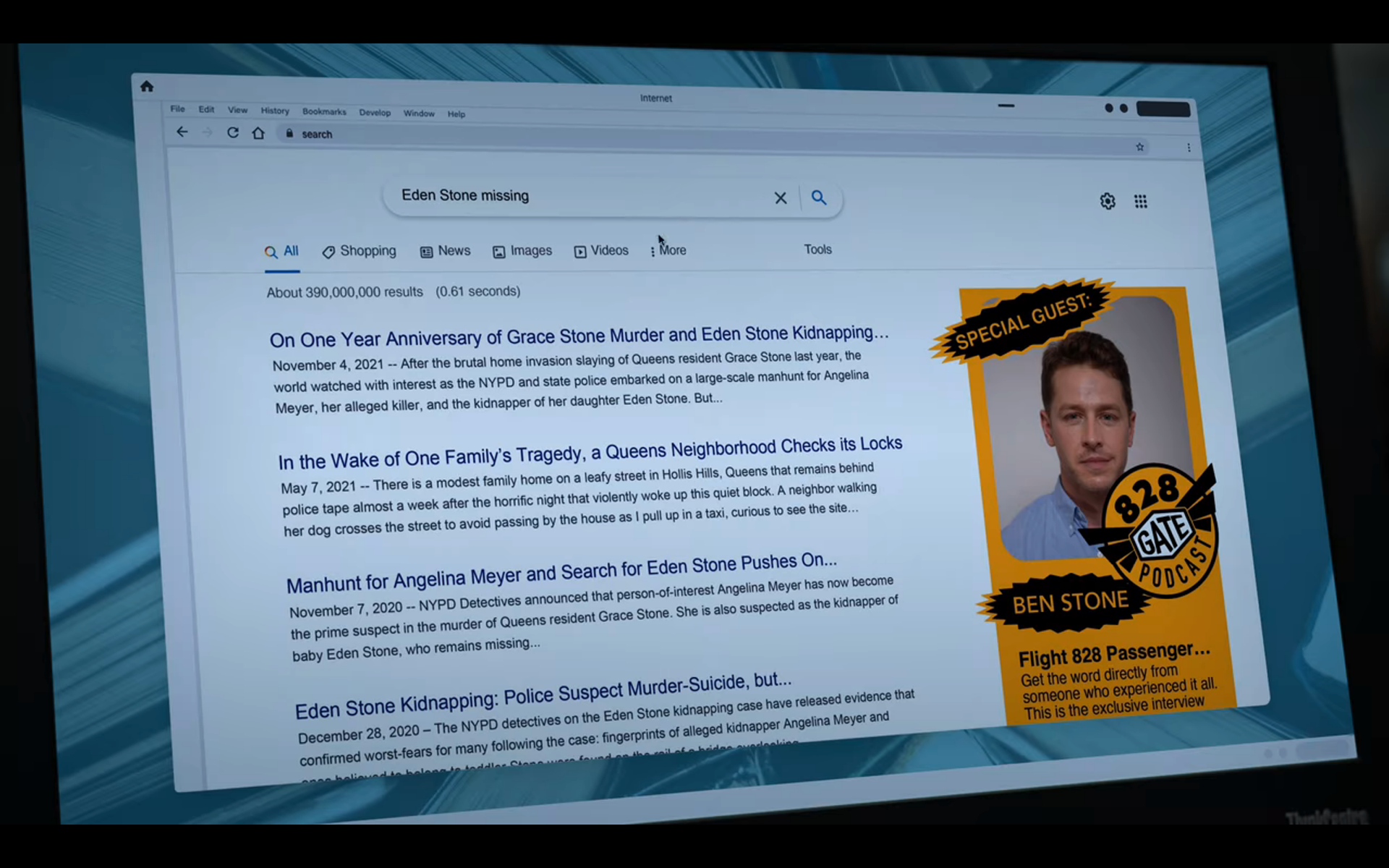The height and width of the screenshot is (868, 1389).
Task: Click the back arrow navigation icon
Action: tap(182, 132)
